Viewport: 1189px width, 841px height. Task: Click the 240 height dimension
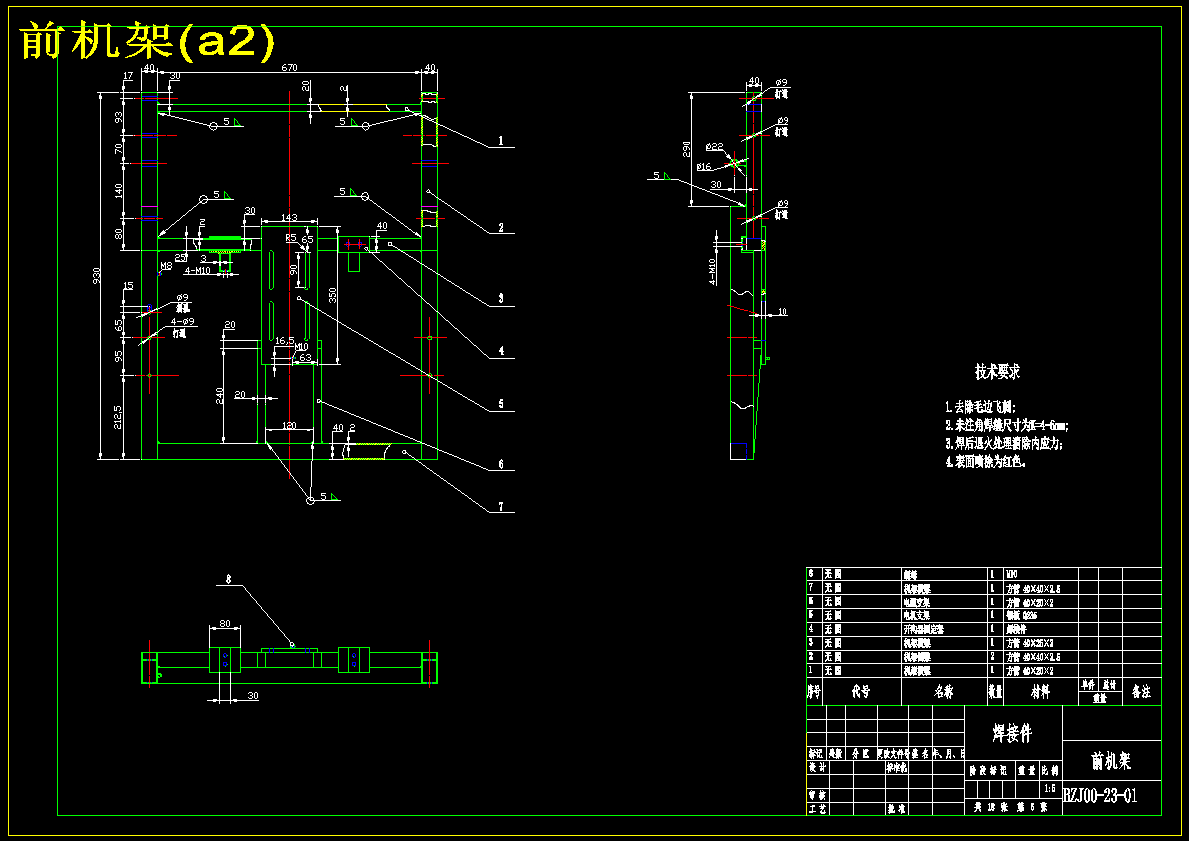(x=219, y=395)
